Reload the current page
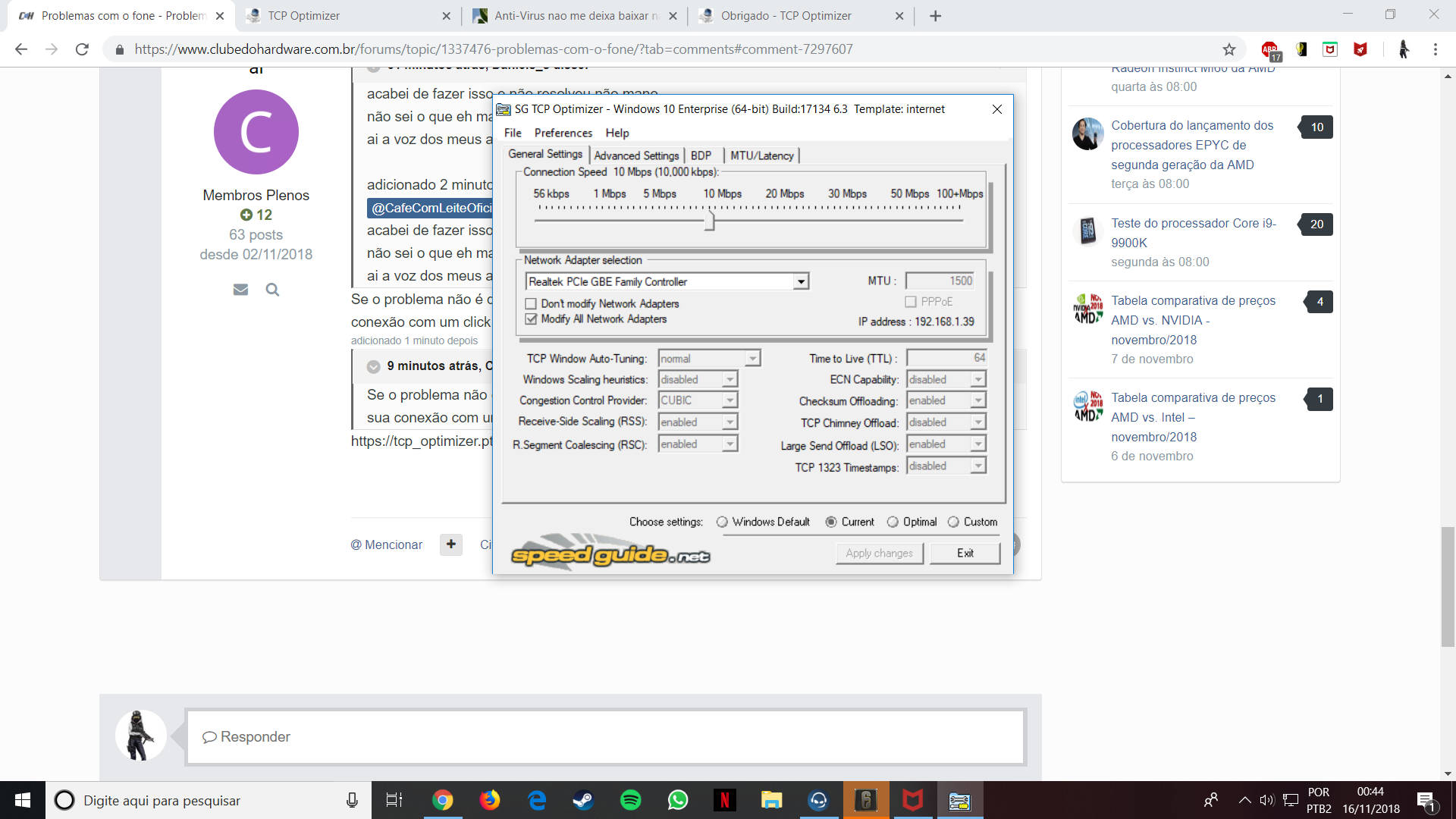The height and width of the screenshot is (819, 1456). 82,49
